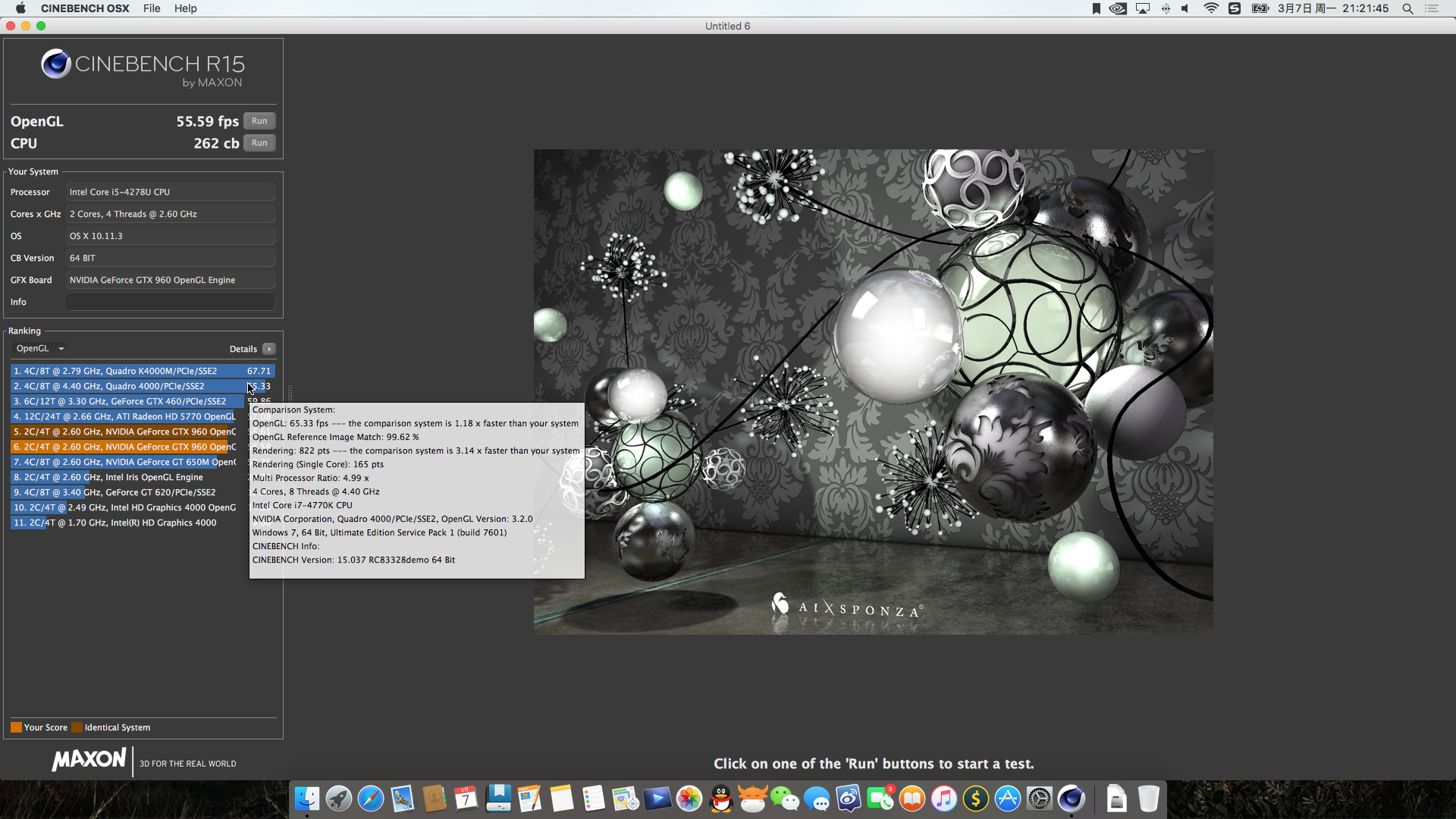Click the Cores x GHz field
1456x819 pixels.
(x=171, y=214)
